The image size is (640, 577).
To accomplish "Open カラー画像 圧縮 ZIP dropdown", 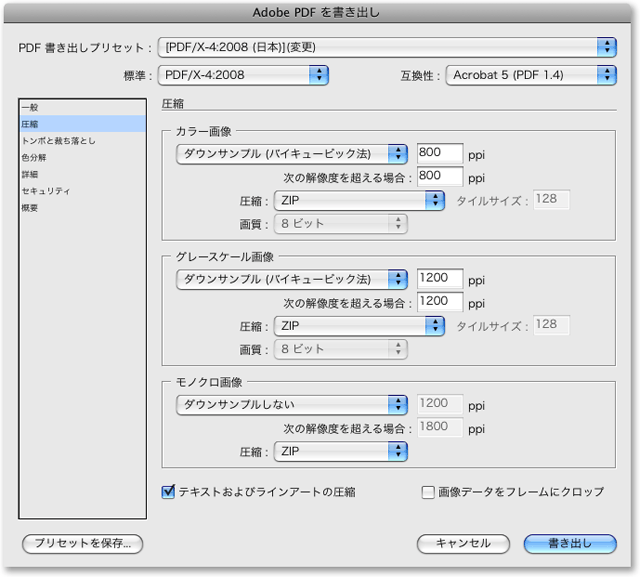I will pos(359,201).
